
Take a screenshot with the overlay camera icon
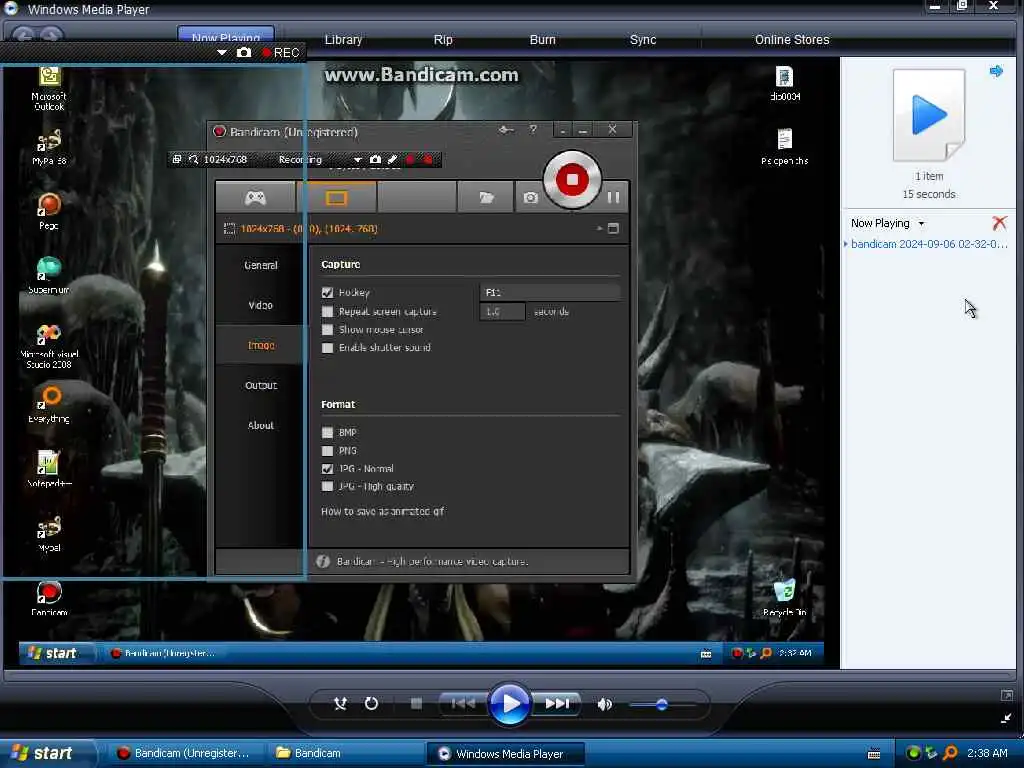[x=244, y=52]
